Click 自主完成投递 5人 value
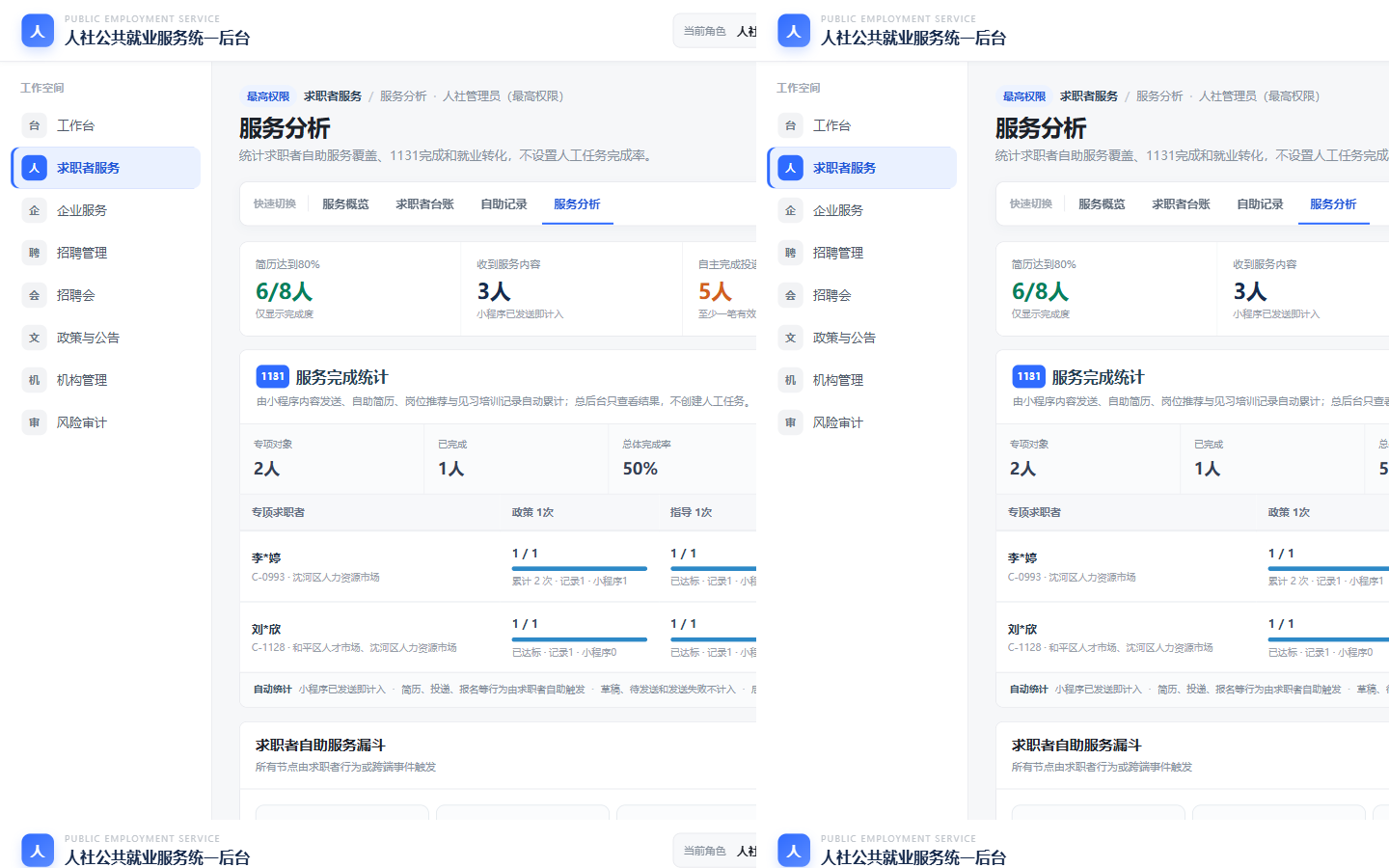The image size is (1389, 868). pos(715,291)
